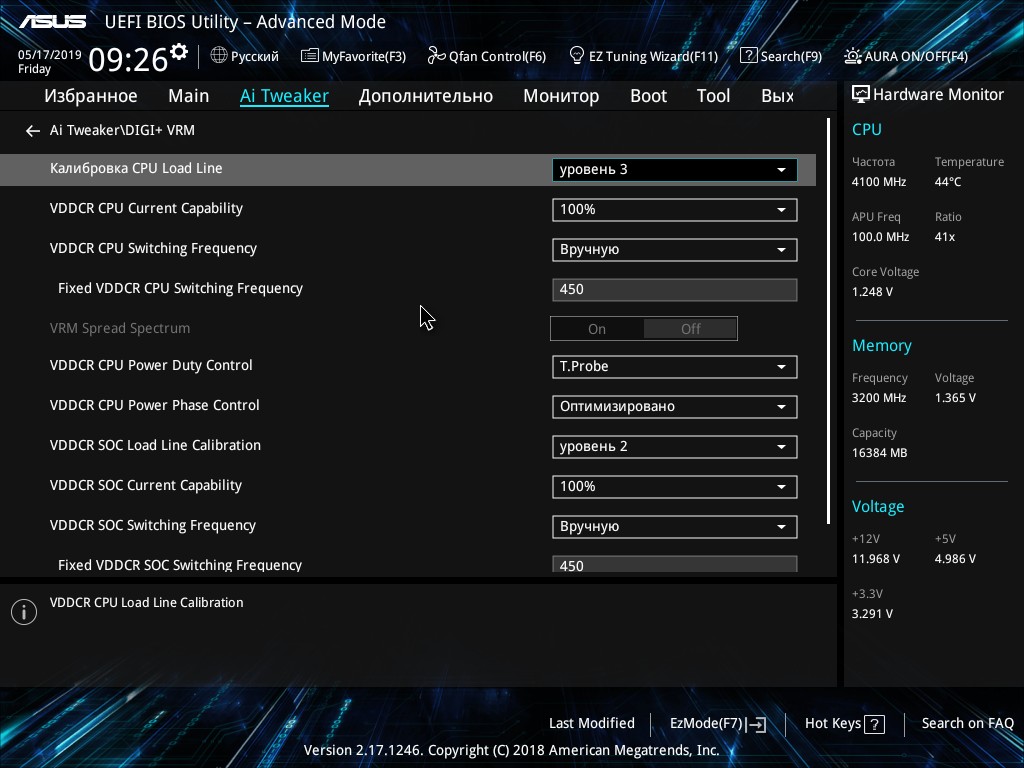Toggle AURA ON/OFF(F4) light icon
Image resolution: width=1024 pixels, height=768 pixels.
852,56
